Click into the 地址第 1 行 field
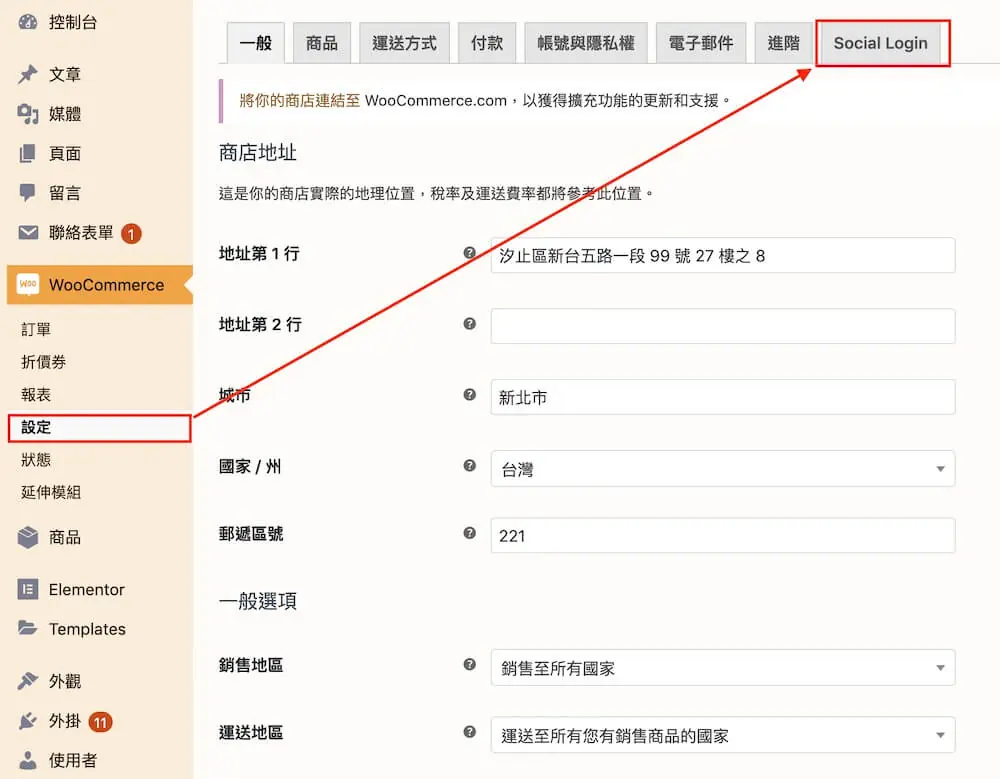1000x779 pixels. (x=723, y=255)
